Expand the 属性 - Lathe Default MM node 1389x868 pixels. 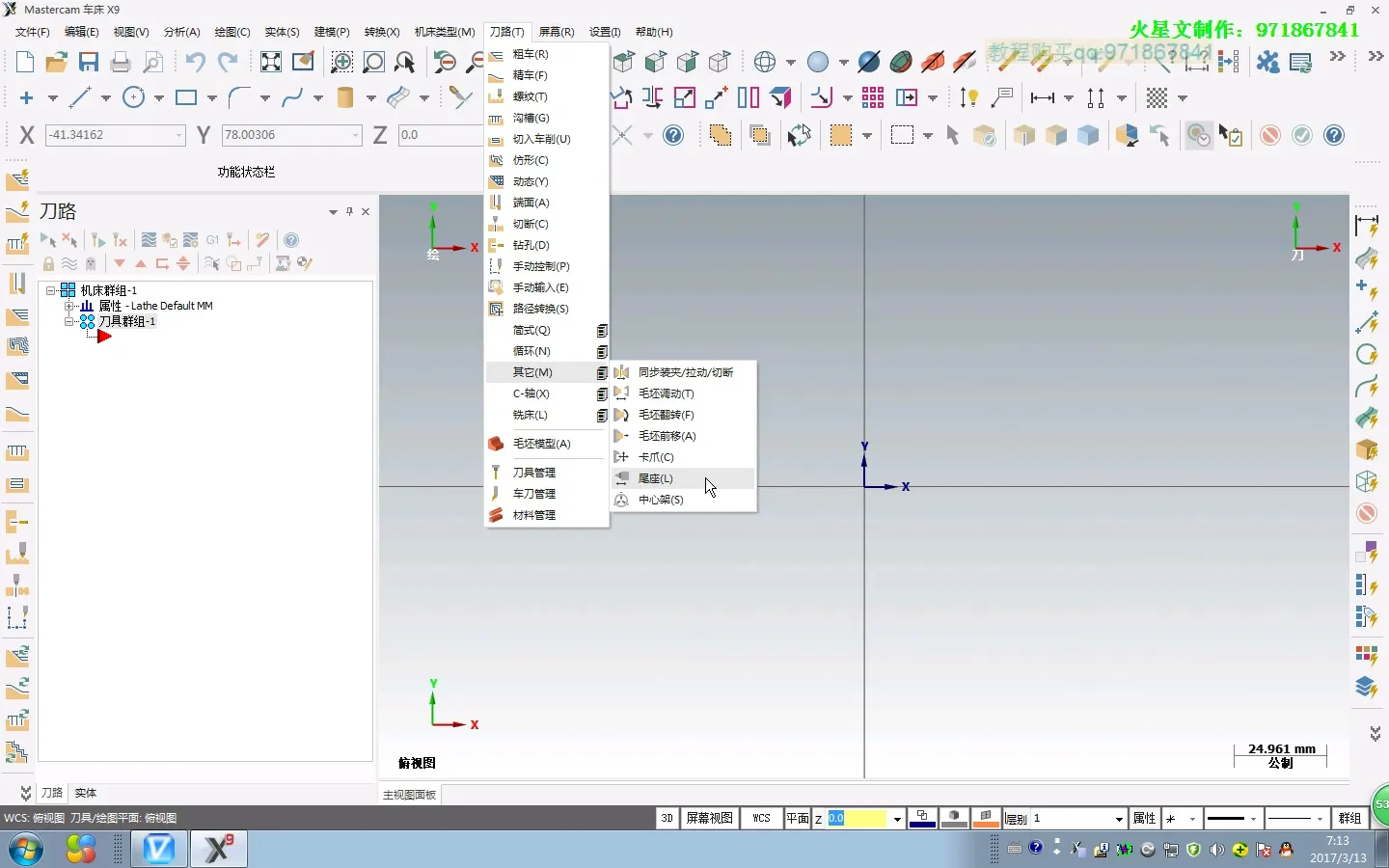point(68,306)
